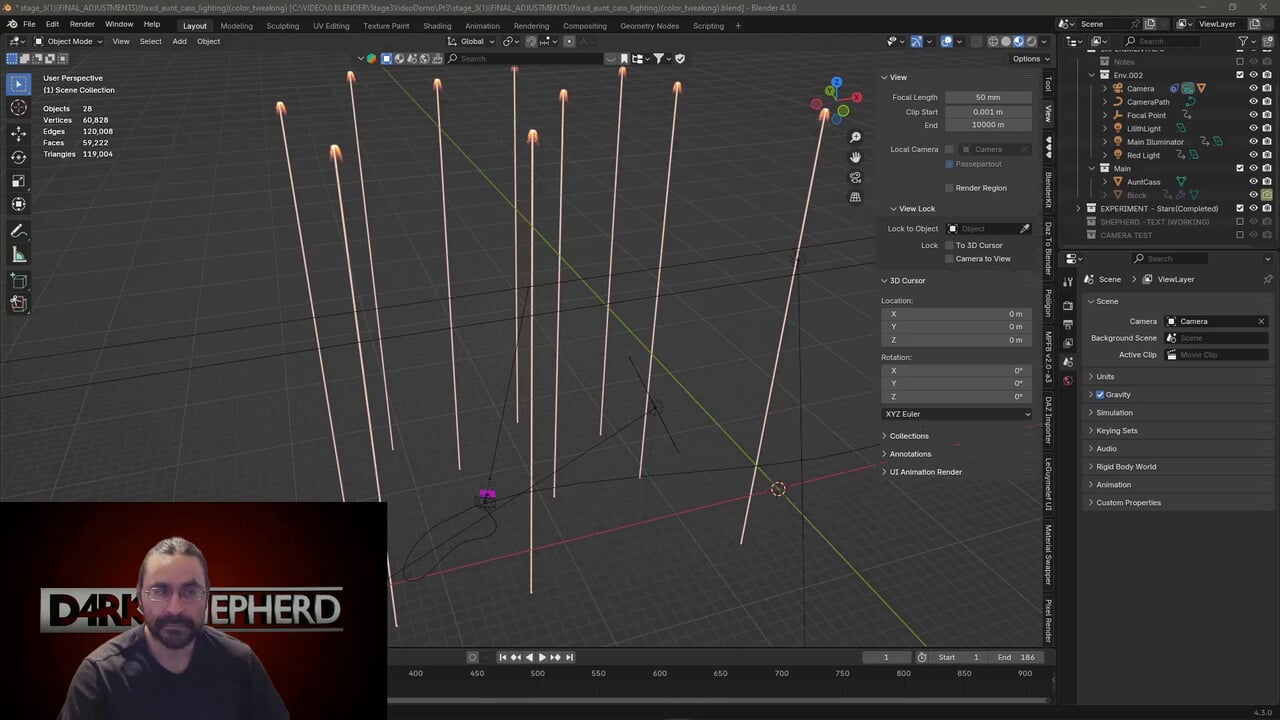Open the View Layer properties tab icon
The width and height of the screenshot is (1280, 720).
[x=1068, y=343]
